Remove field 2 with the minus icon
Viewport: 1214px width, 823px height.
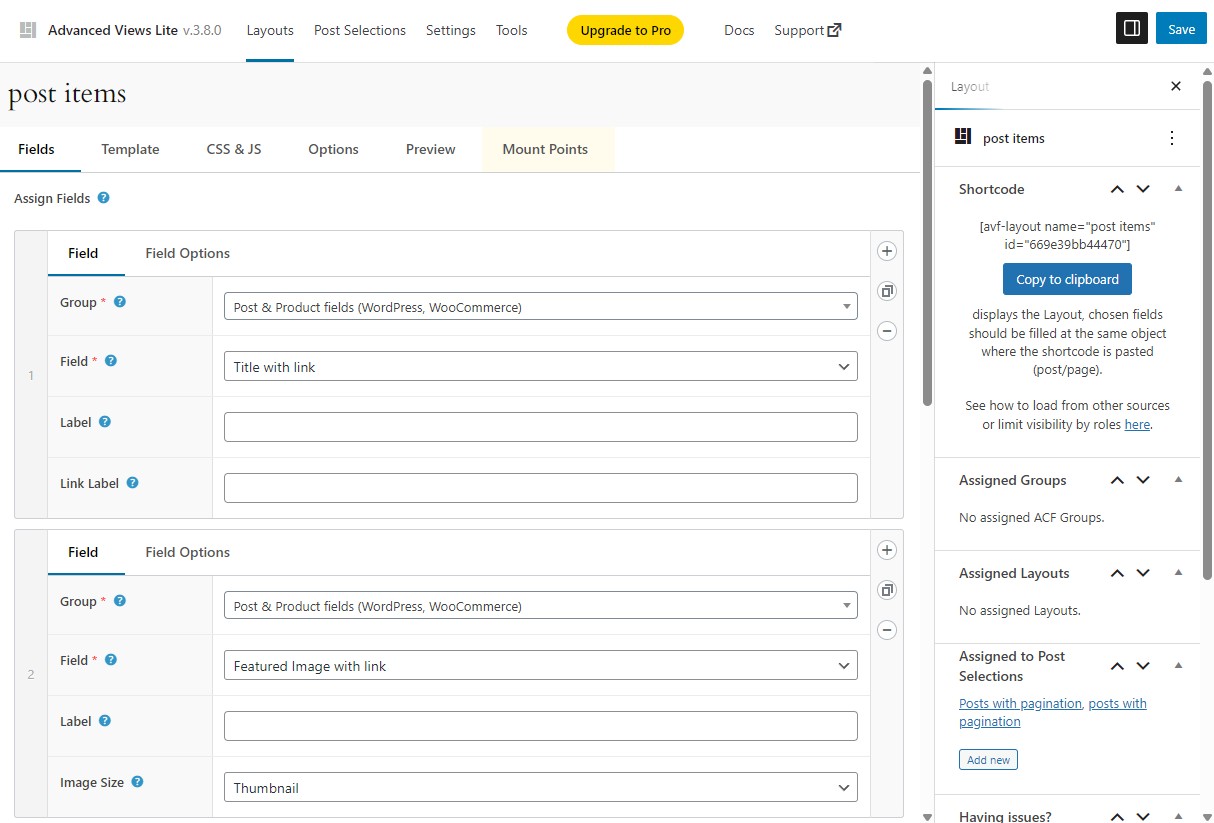click(x=886, y=629)
